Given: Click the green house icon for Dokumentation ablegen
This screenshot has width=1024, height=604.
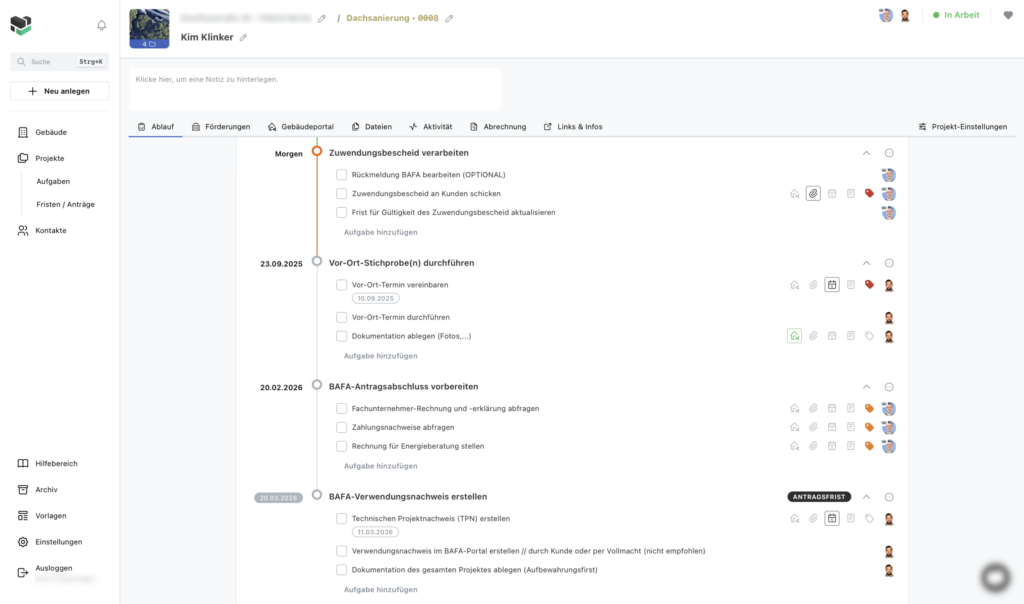Looking at the screenshot, I should click(794, 336).
